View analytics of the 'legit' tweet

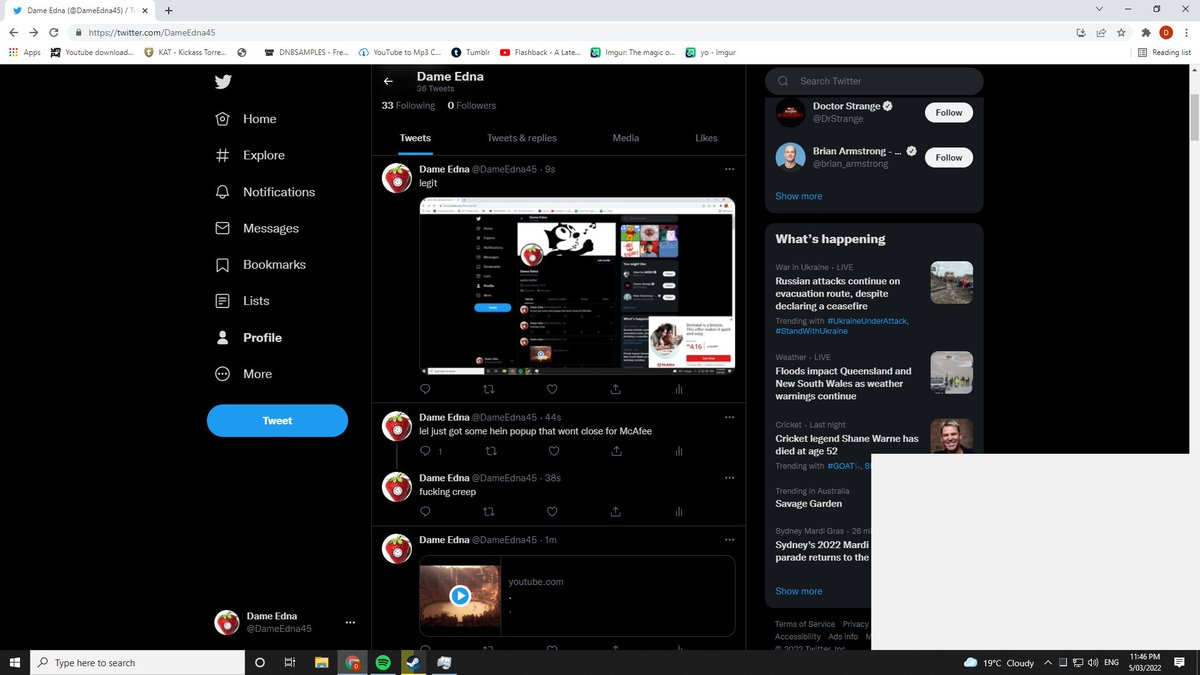pyautogui.click(x=679, y=389)
